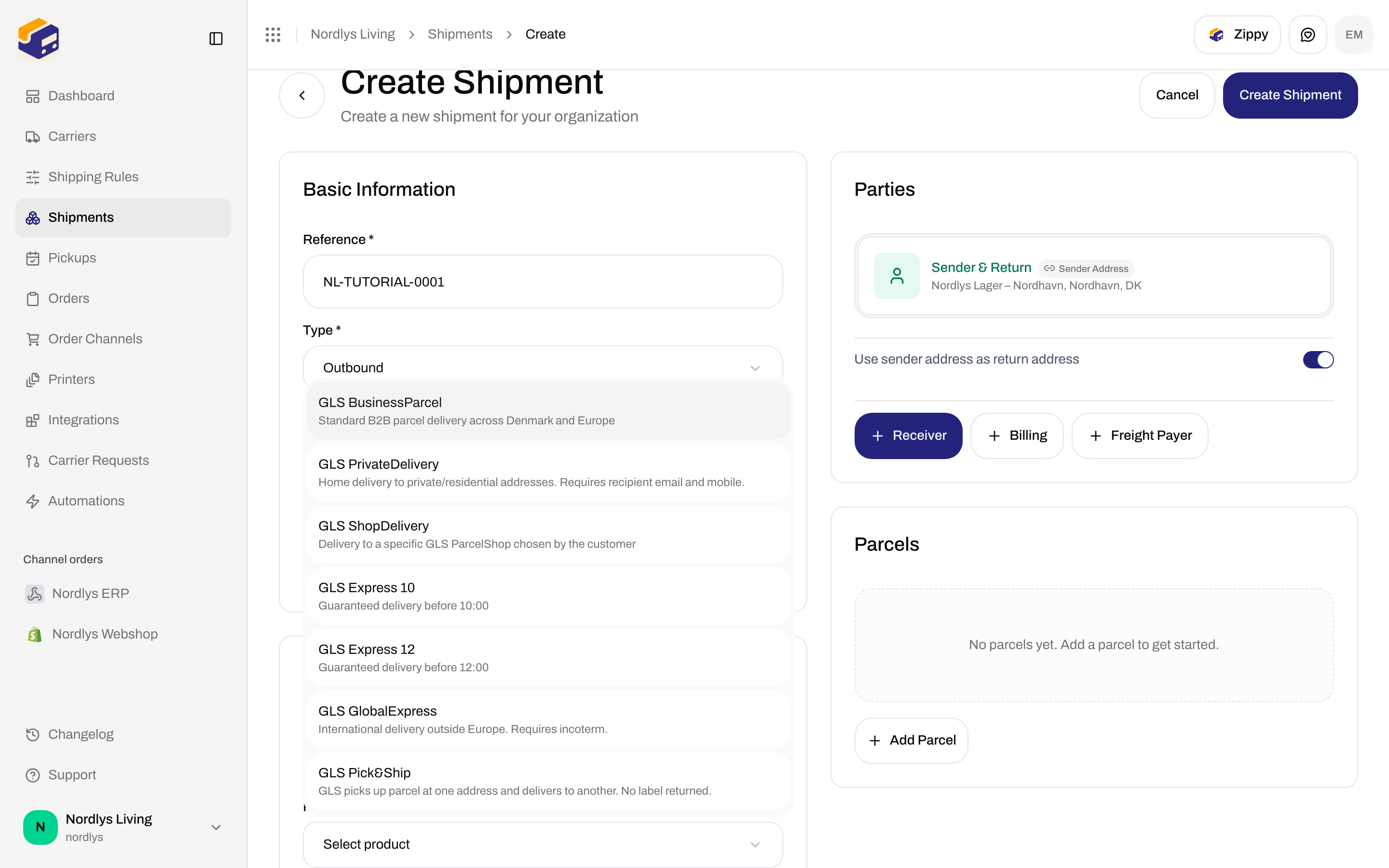Click the Printers icon
Viewport: 1389px width, 868px height.
[33, 380]
